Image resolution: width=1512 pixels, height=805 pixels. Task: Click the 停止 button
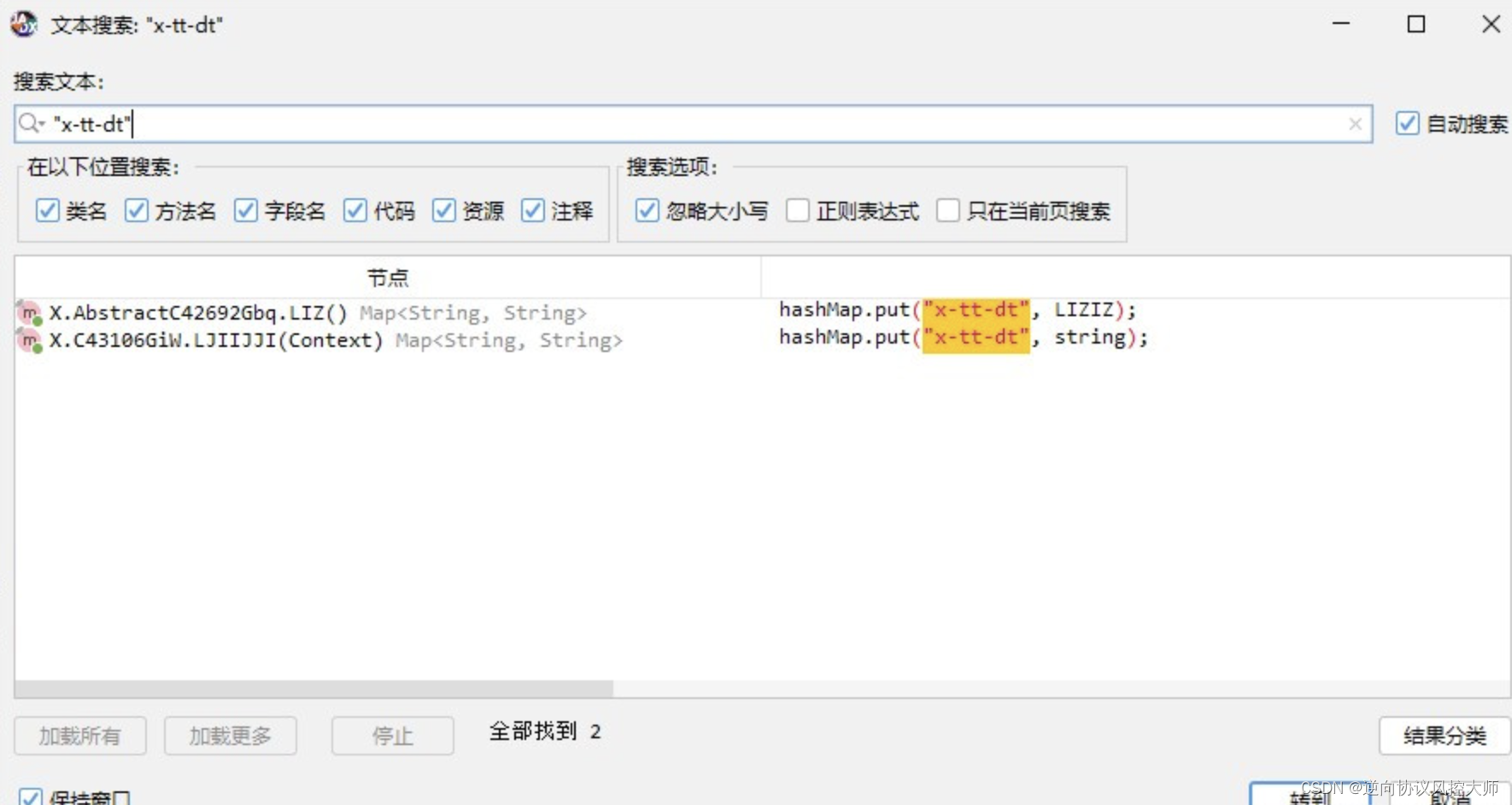point(392,736)
